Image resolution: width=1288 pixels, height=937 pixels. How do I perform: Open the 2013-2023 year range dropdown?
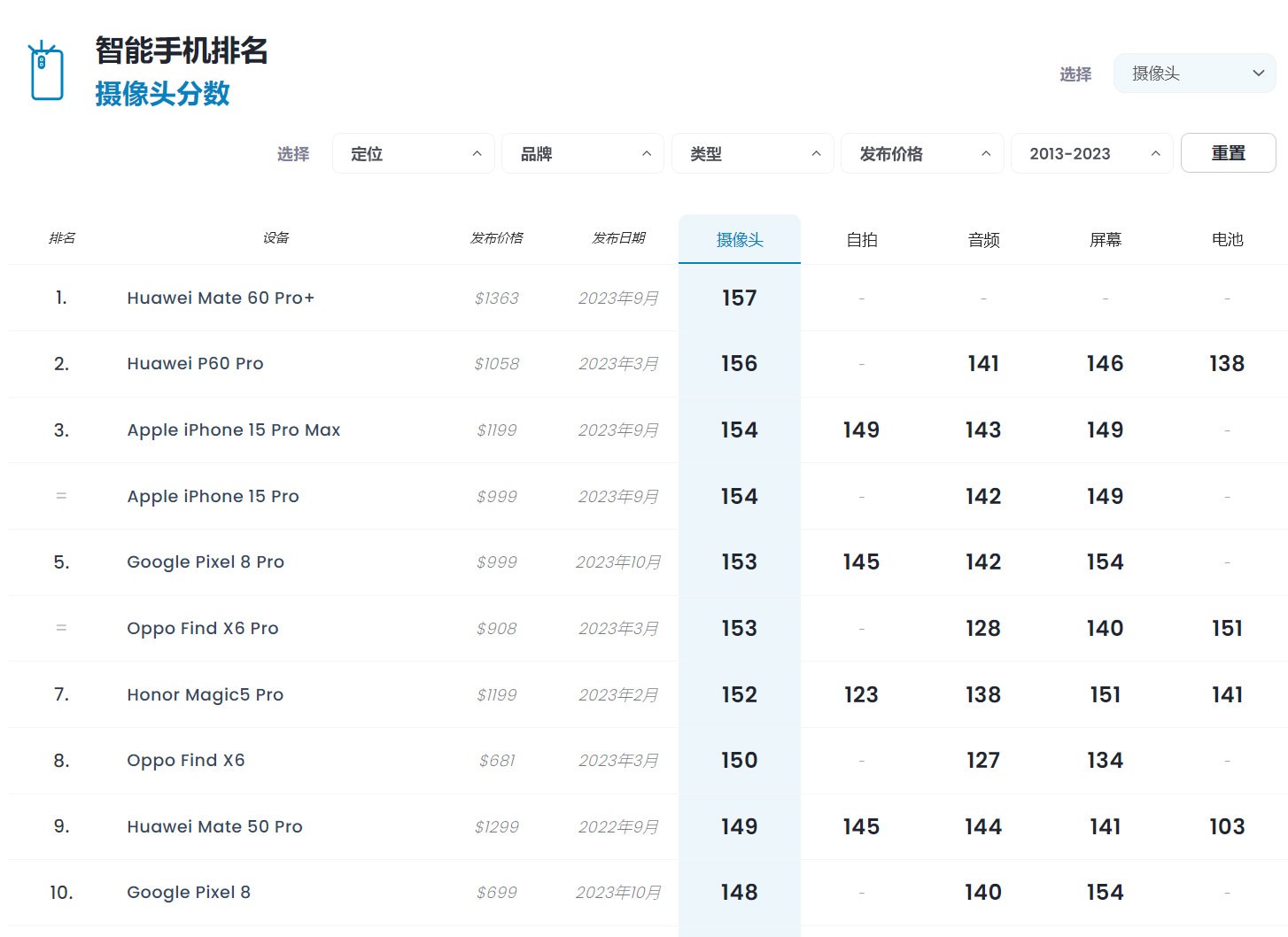[x=1092, y=153]
